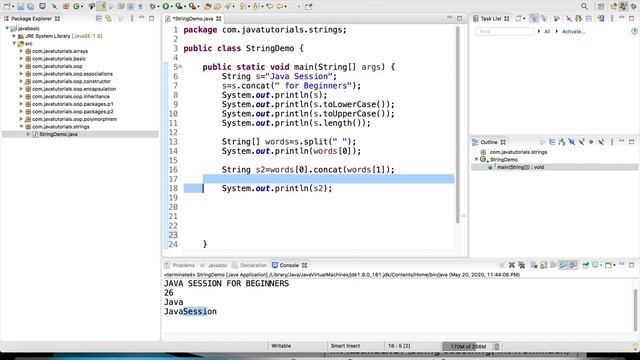640x360 pixels.
Task: Toggle Hide Fields in Outline toolbar
Action: [572, 142]
